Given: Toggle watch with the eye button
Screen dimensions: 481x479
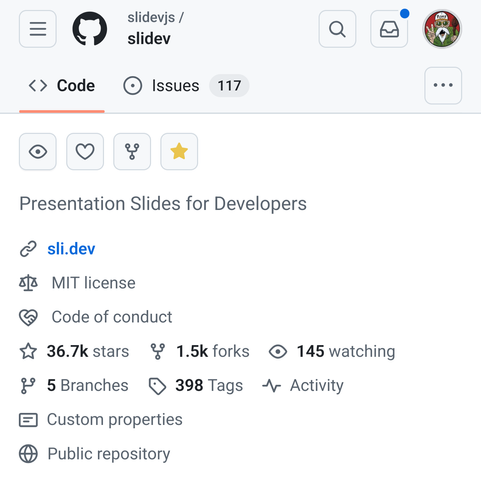Looking at the screenshot, I should click(x=38, y=152).
